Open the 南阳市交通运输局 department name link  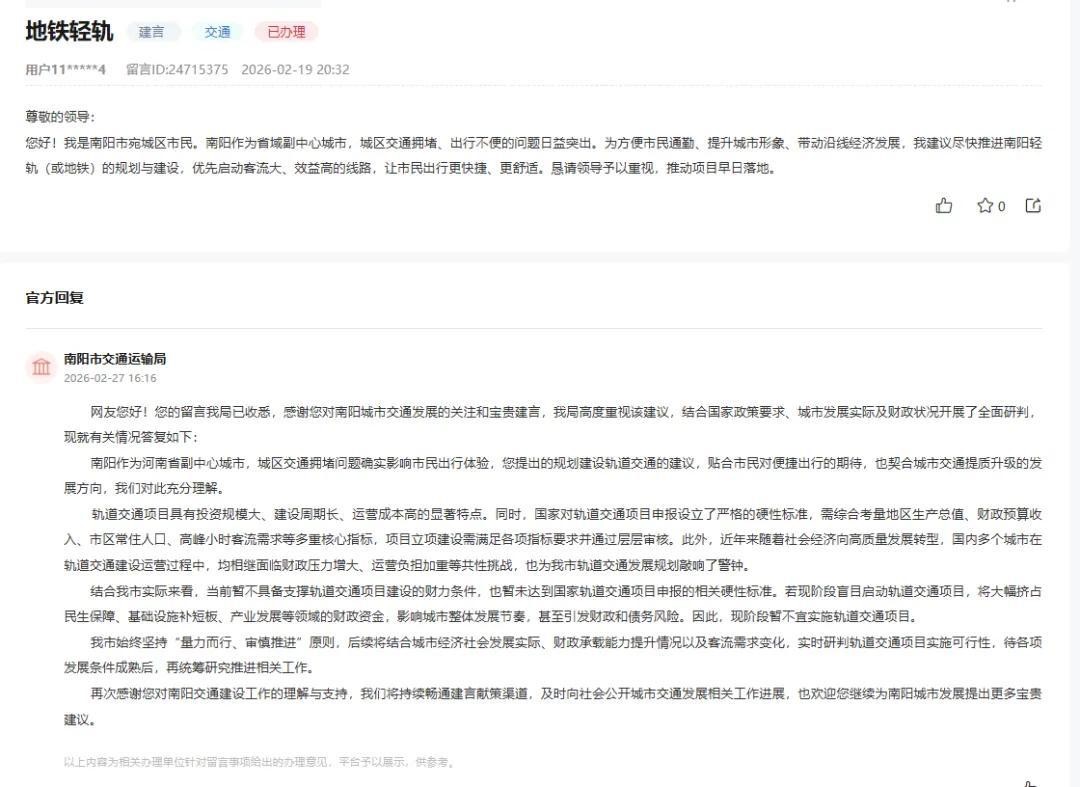click(x=114, y=358)
